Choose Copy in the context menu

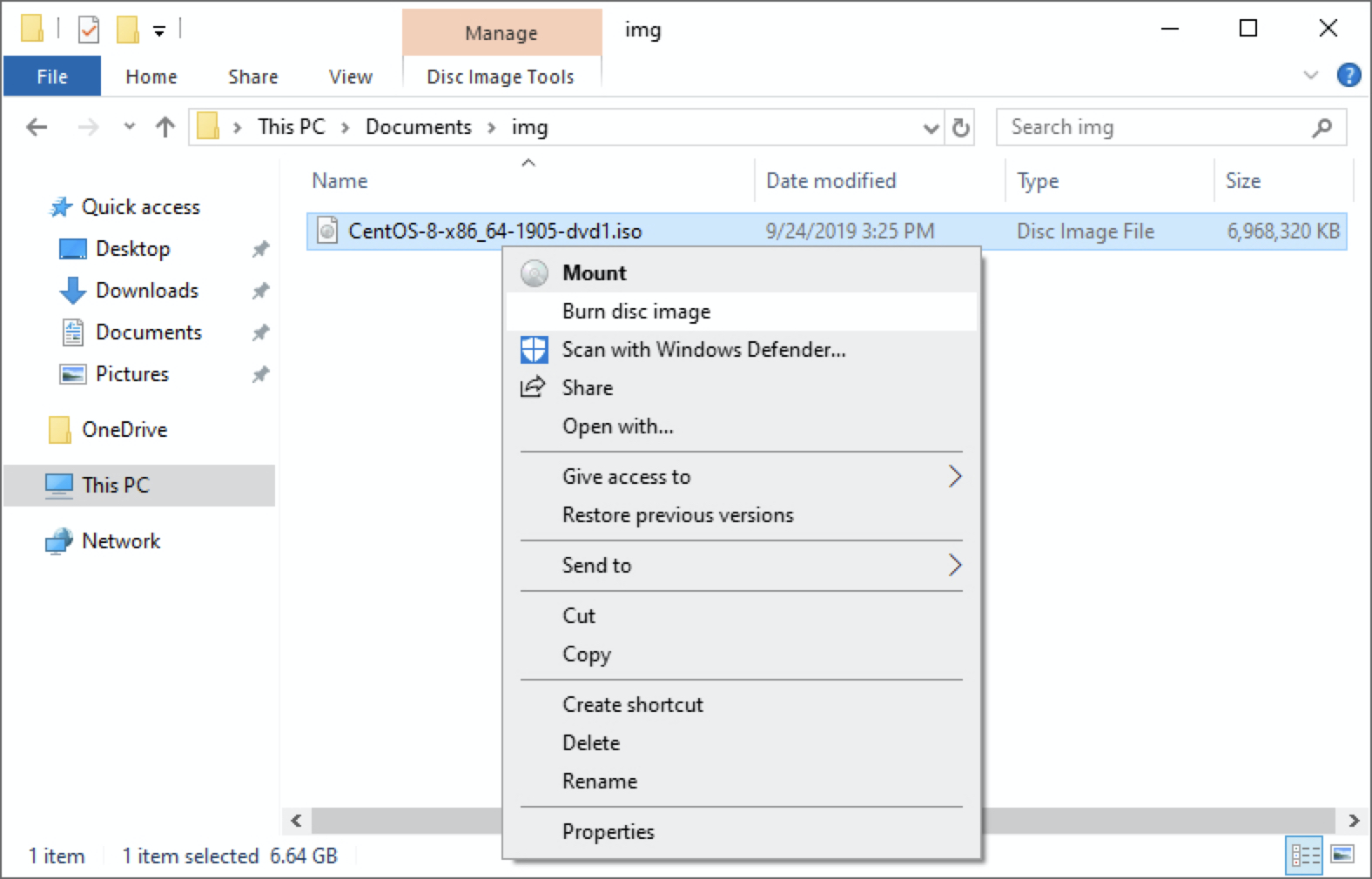coord(742,654)
